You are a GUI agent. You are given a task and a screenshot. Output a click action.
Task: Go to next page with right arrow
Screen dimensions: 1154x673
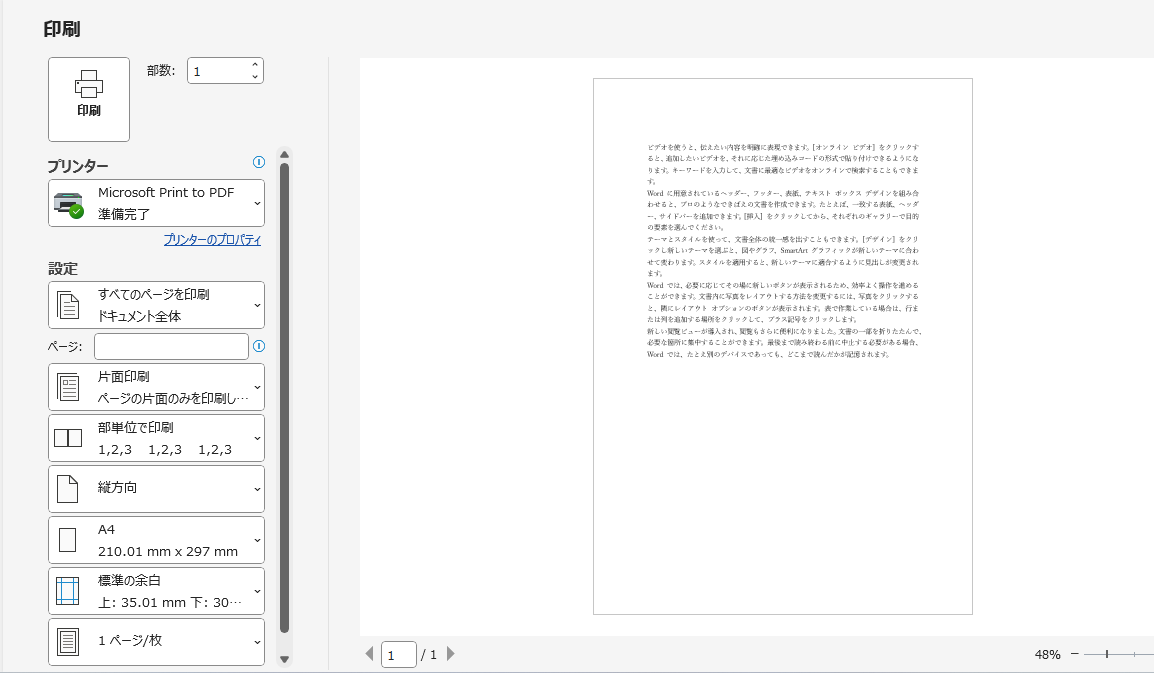pos(451,654)
